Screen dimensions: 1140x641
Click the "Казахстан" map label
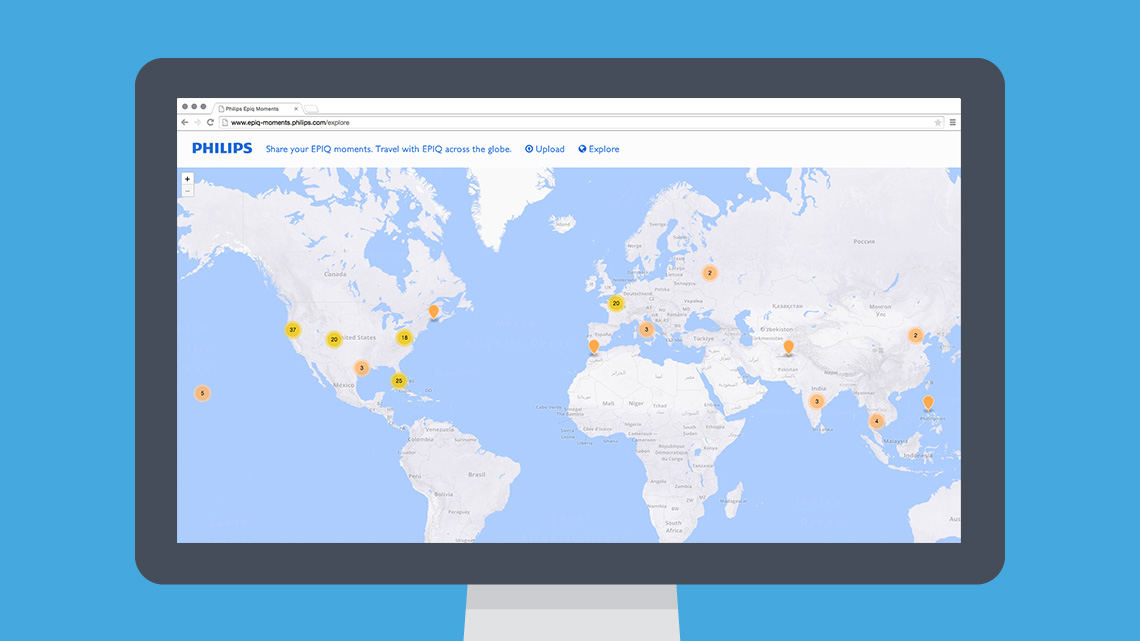pos(787,306)
